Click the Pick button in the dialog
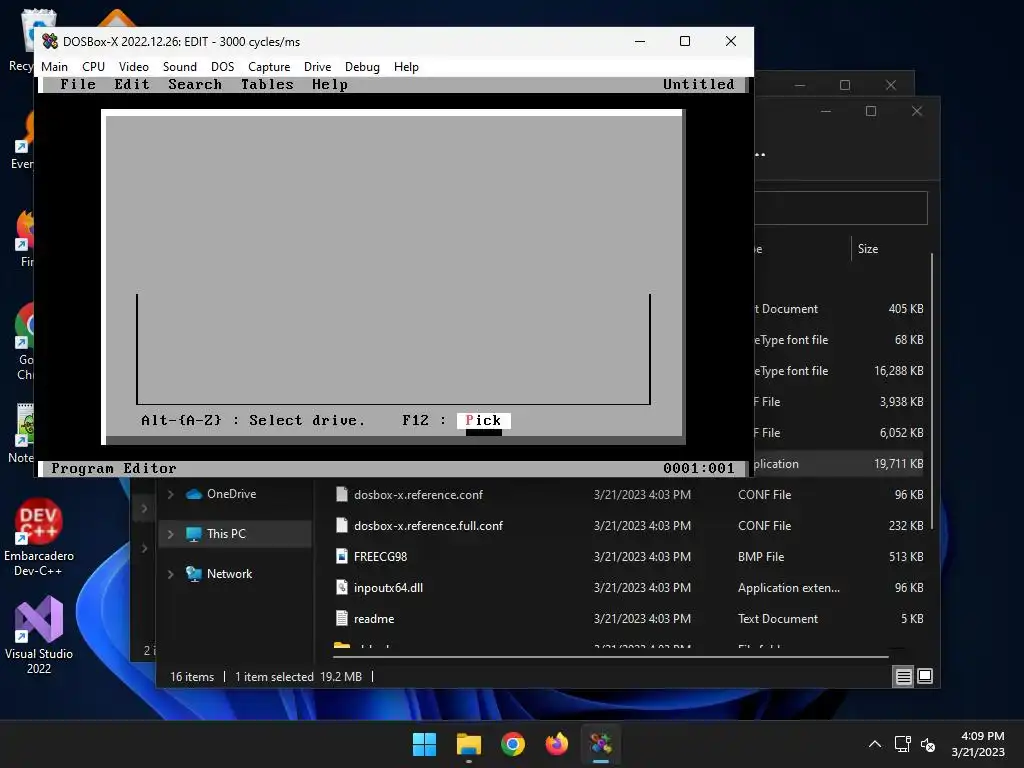Viewport: 1024px width, 768px height. 483,421
